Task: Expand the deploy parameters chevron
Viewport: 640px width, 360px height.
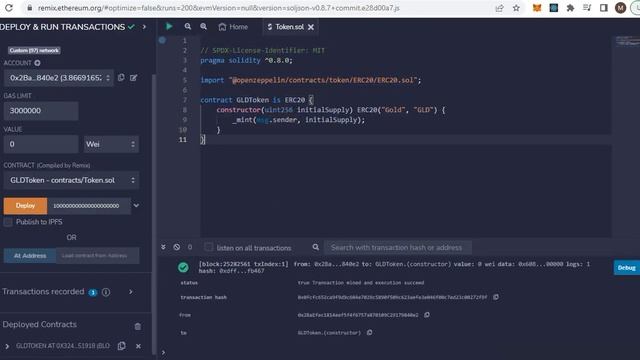Action: point(136,206)
